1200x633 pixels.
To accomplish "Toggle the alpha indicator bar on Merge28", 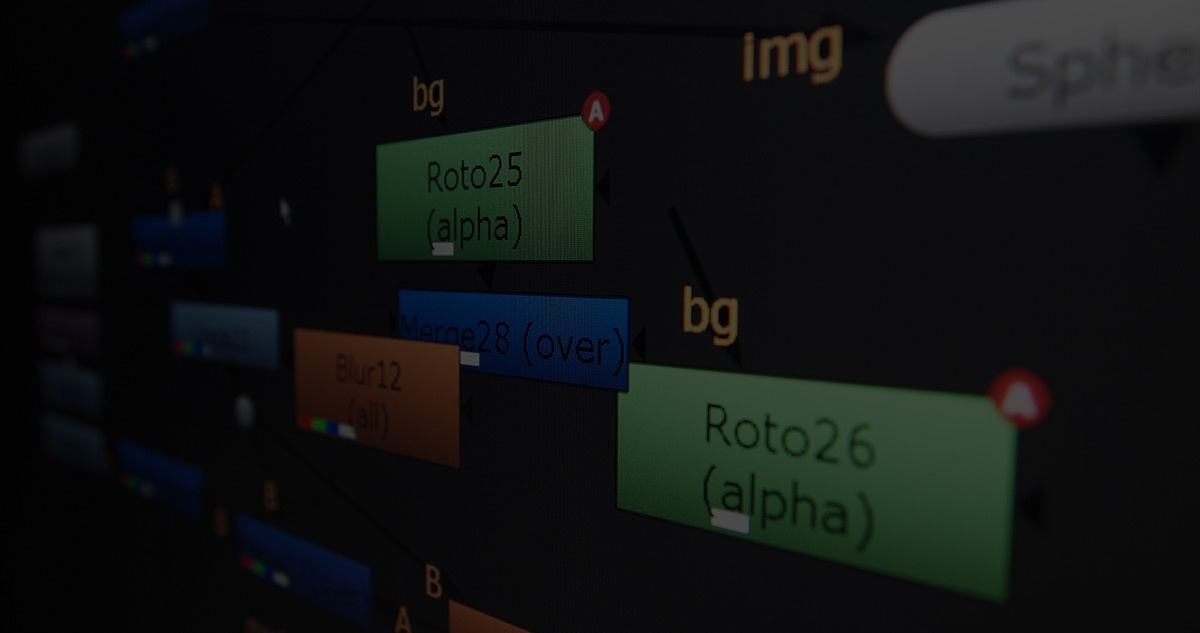I will tap(470, 358).
